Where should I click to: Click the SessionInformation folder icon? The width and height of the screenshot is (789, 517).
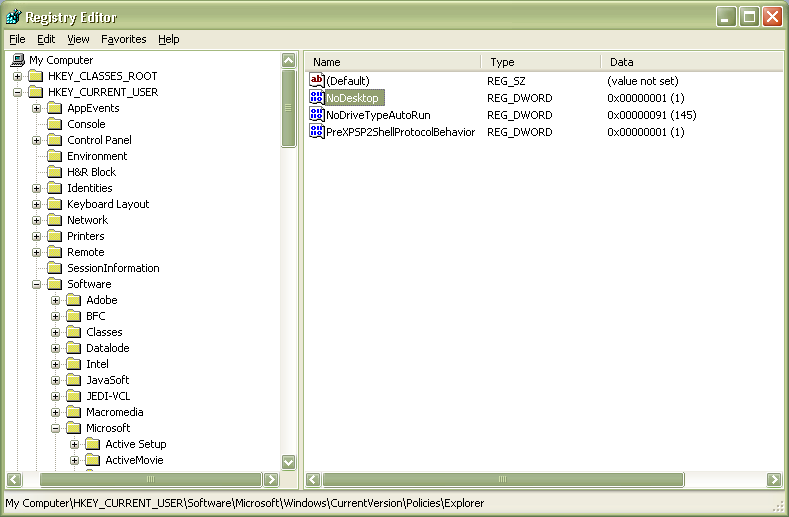point(54,268)
